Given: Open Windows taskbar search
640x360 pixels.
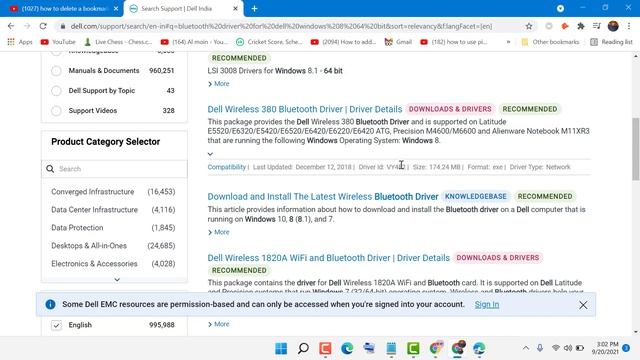Looking at the screenshot, I should coord(303,348).
